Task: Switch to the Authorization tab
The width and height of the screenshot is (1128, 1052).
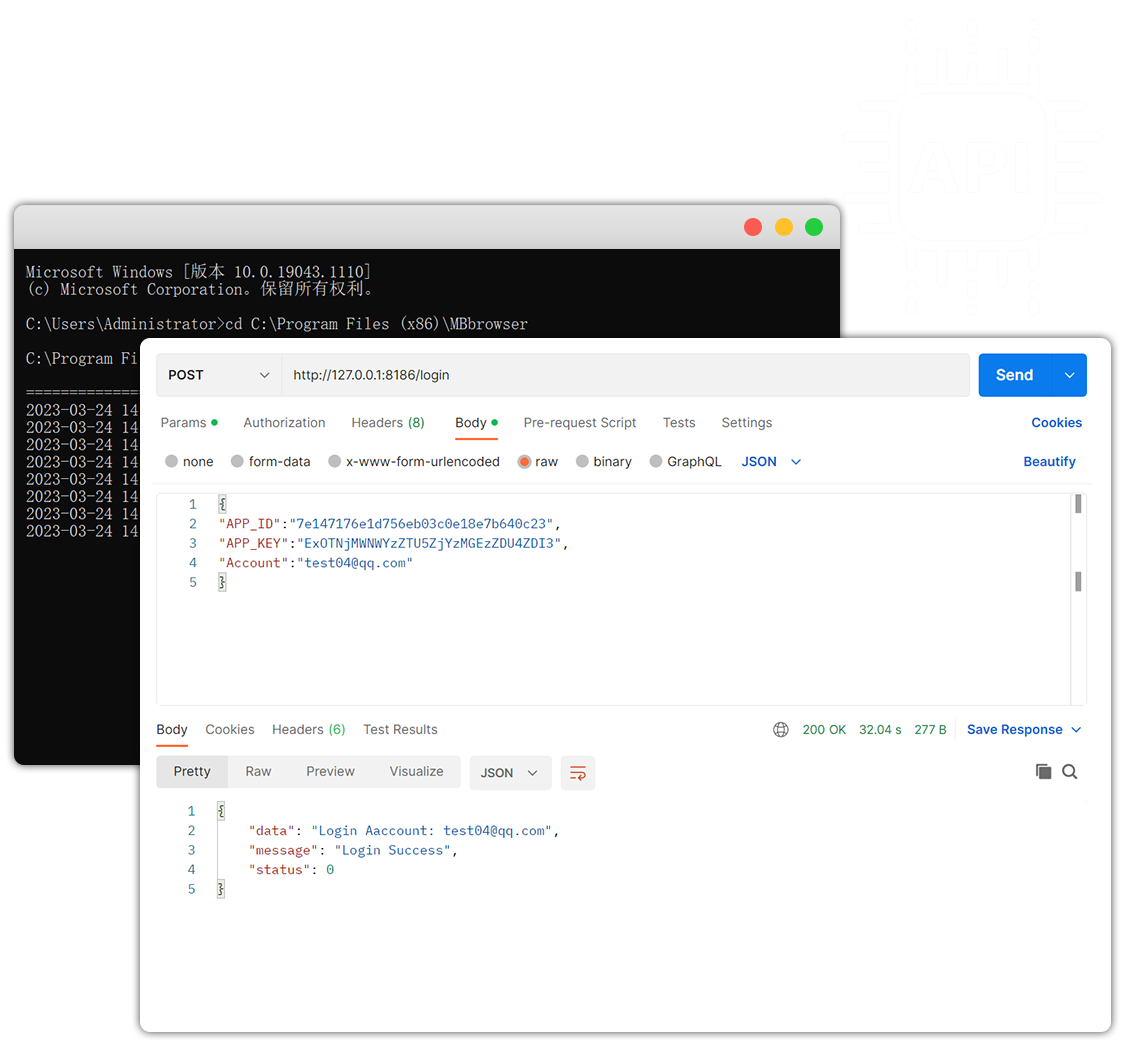Action: pyautogui.click(x=284, y=423)
